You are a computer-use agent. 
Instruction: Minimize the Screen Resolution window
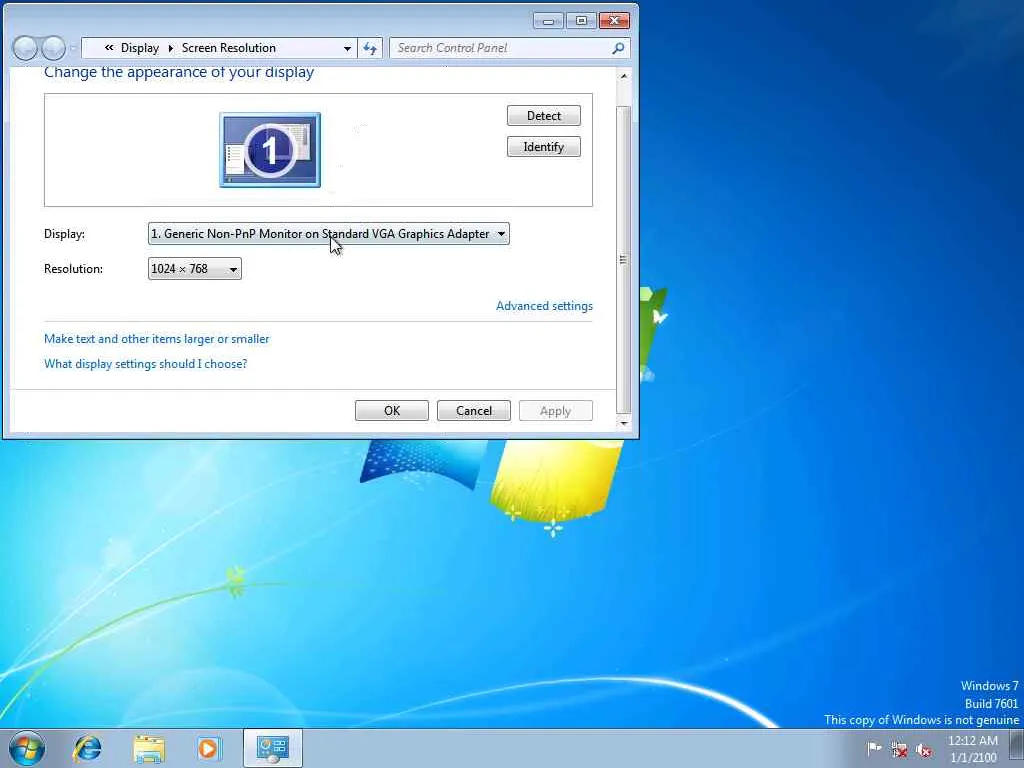pos(548,21)
